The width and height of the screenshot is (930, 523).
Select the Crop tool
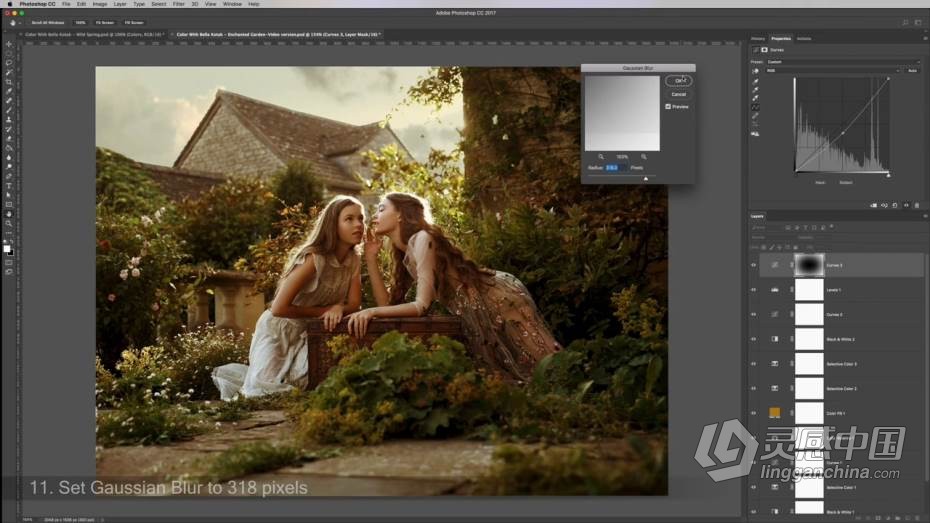point(8,82)
